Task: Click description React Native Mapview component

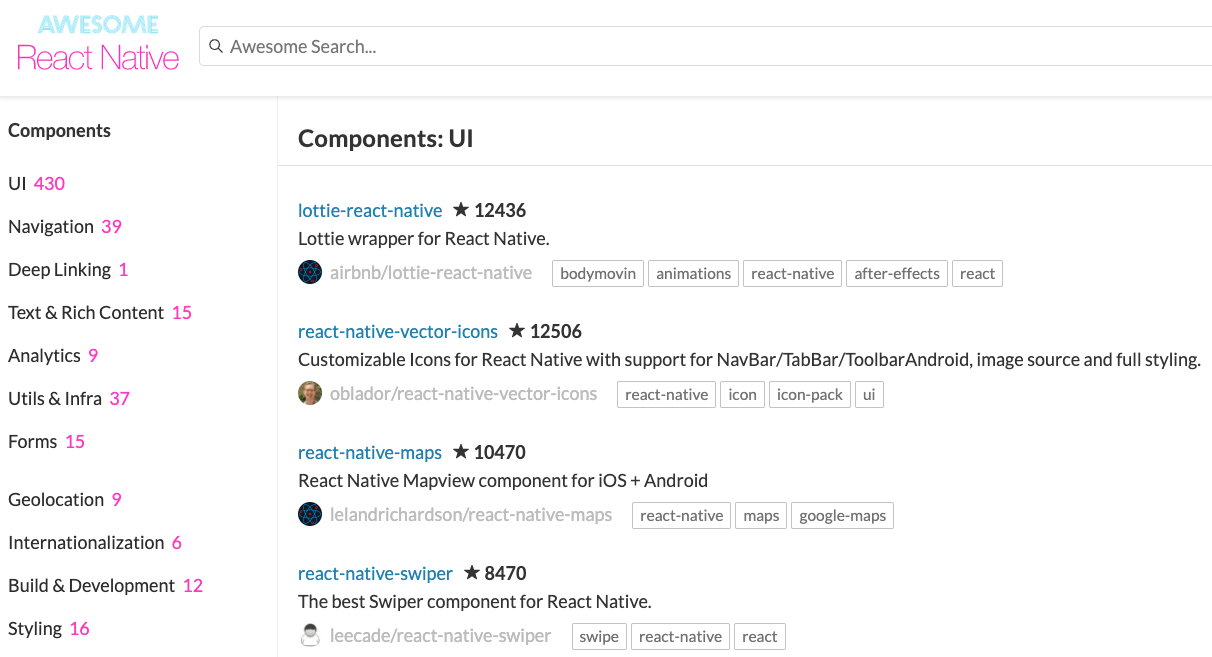Action: tap(503, 481)
